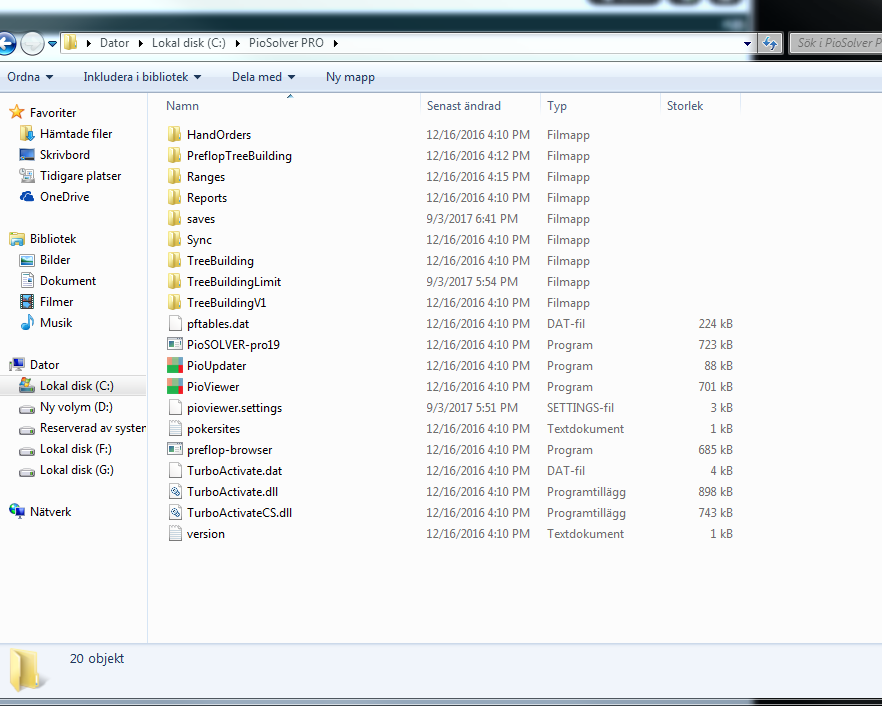Screen dimensions: 882x706
Task: Sort files by Typ column header
Action: [x=600, y=106]
